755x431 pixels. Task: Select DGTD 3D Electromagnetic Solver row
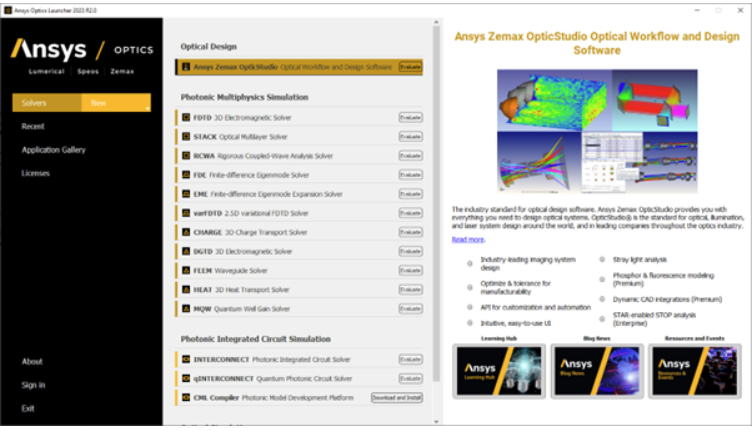pos(299,251)
